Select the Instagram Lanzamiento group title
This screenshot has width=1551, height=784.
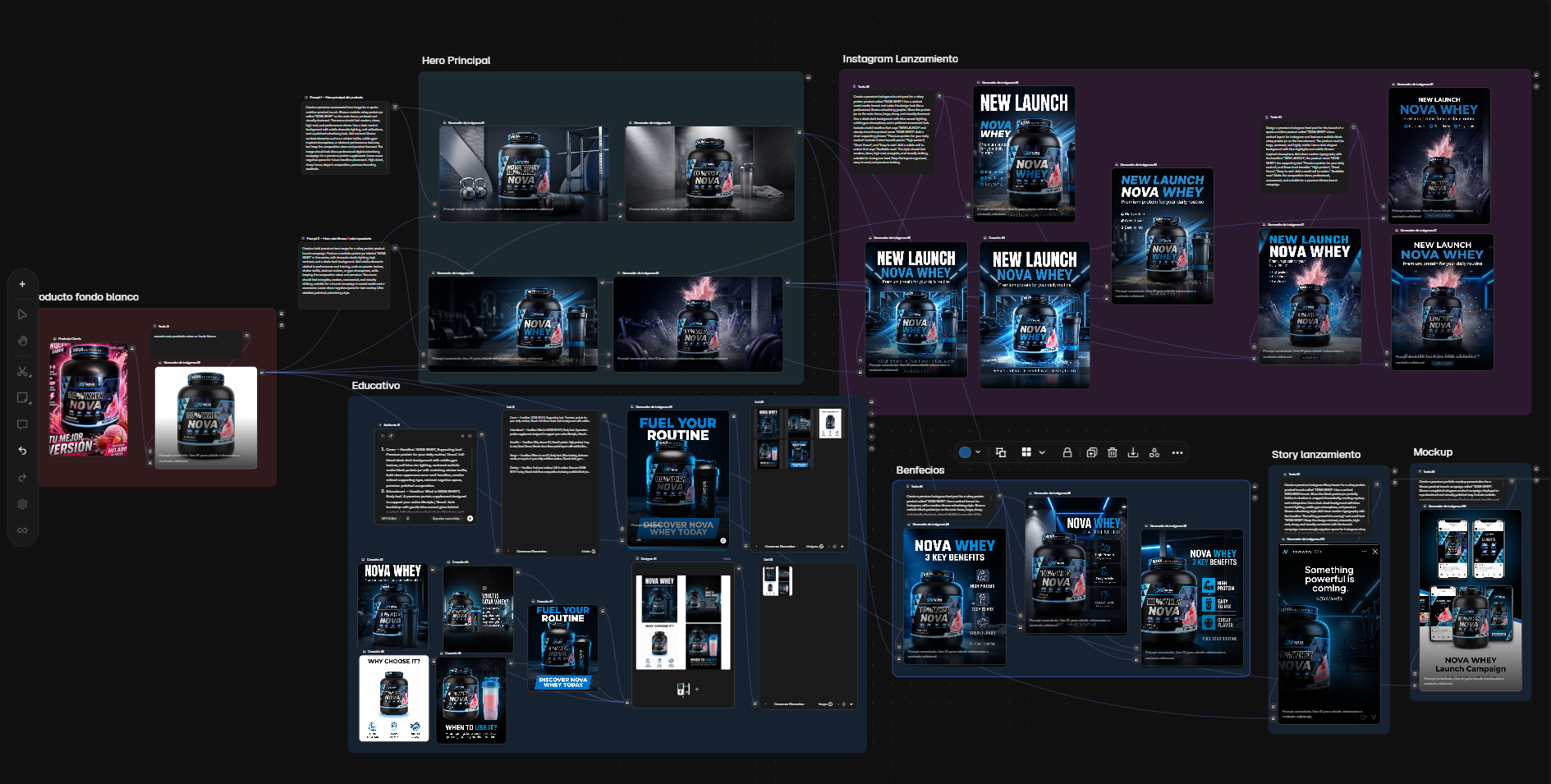coord(900,59)
